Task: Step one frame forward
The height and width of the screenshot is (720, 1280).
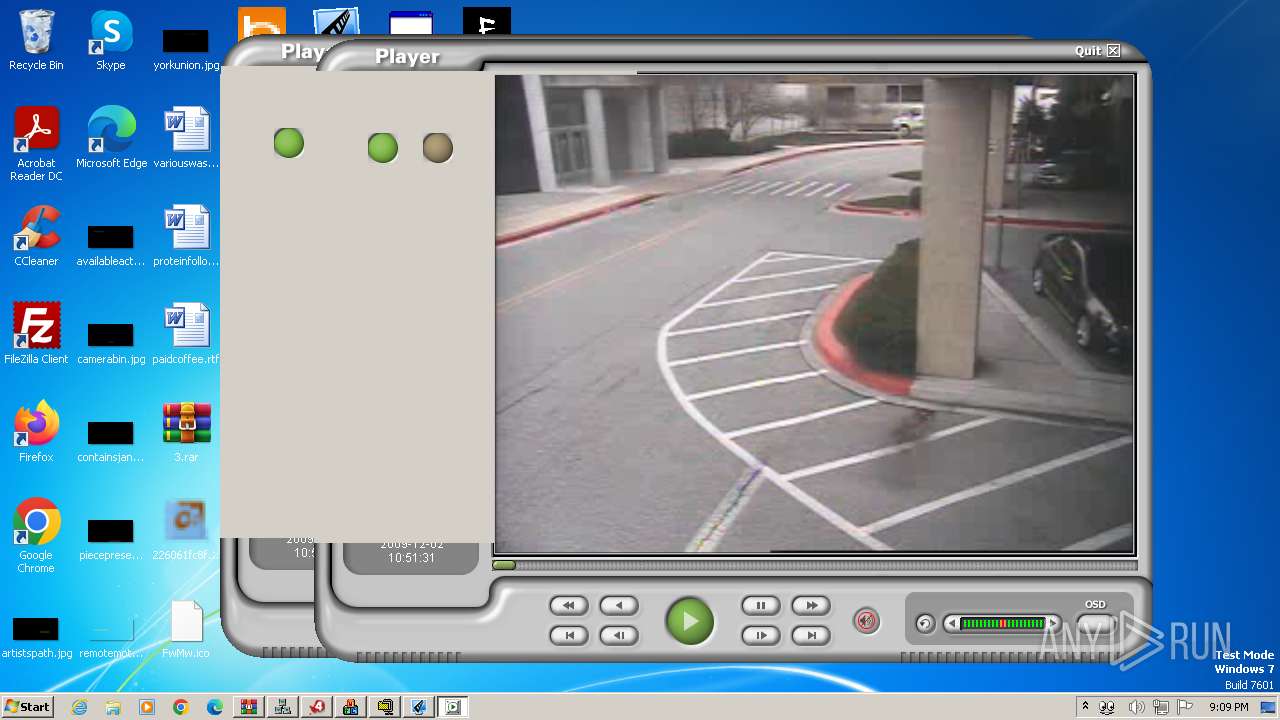Action: pyautogui.click(x=760, y=635)
